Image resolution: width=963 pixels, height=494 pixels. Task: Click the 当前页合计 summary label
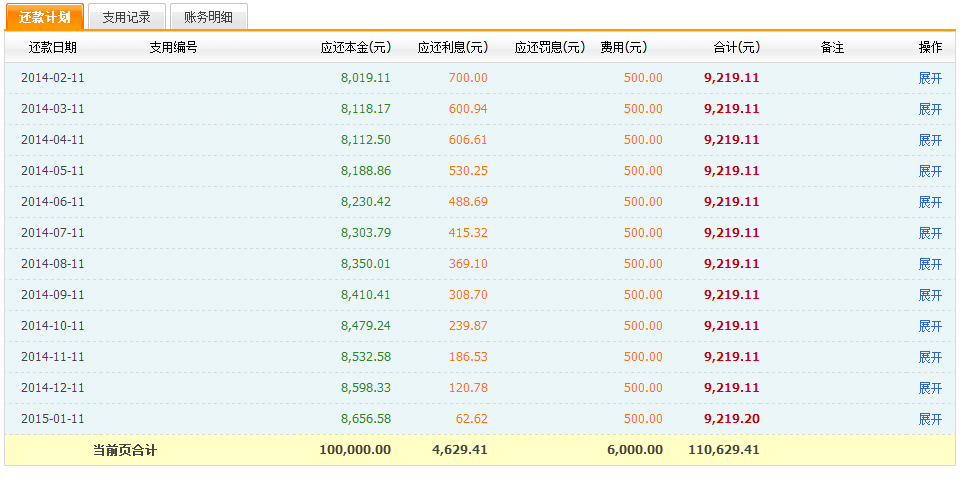[125, 450]
